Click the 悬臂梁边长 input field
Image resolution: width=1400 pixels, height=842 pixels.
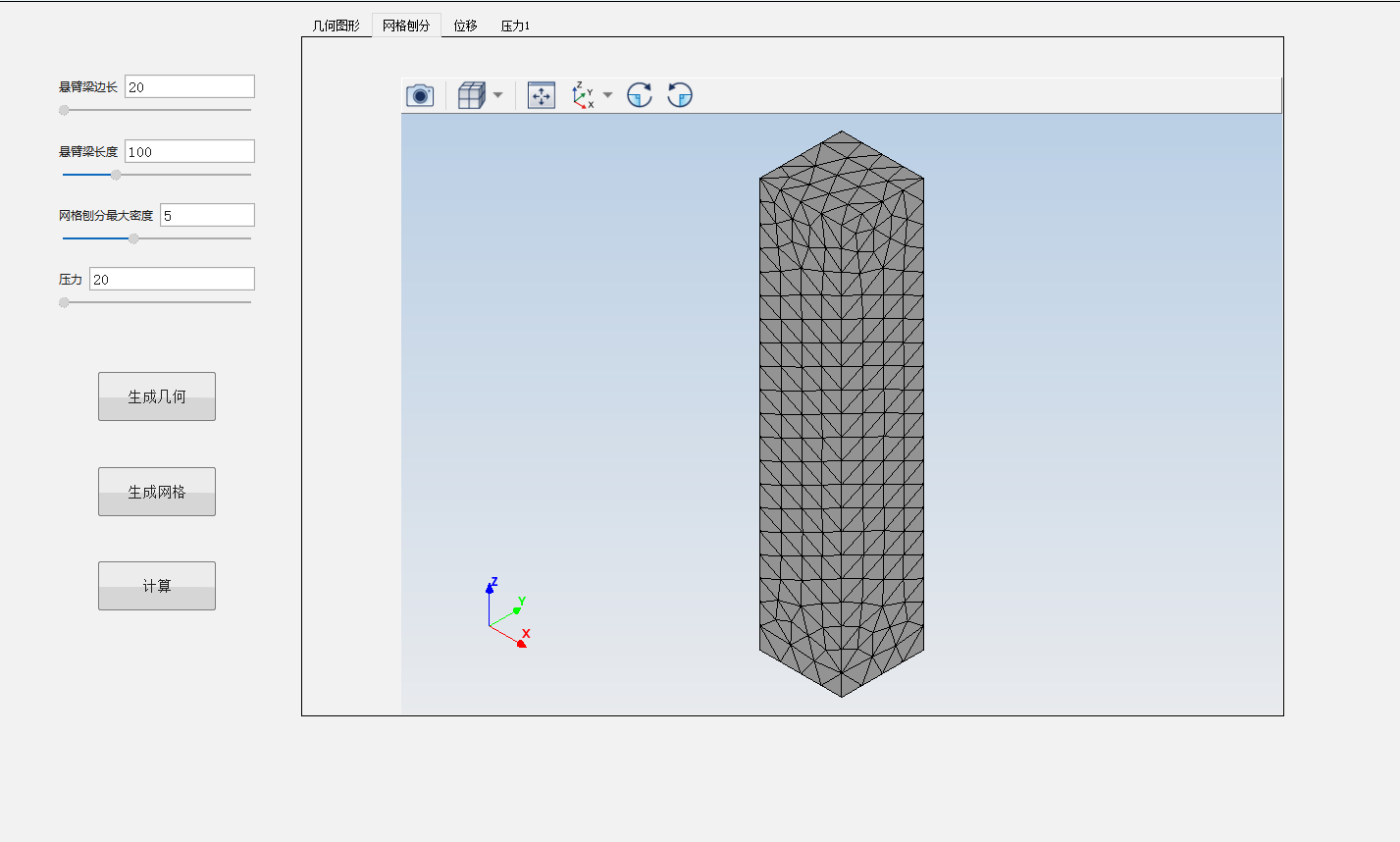[x=189, y=86]
